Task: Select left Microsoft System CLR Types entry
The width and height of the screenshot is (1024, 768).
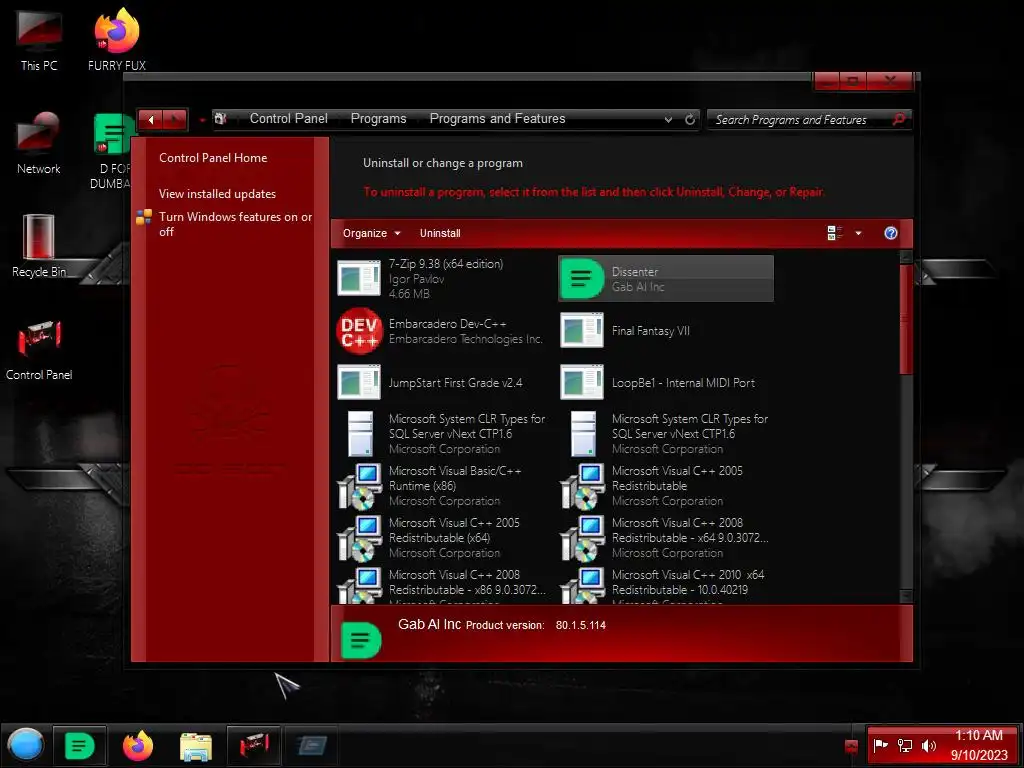Action: click(x=444, y=434)
